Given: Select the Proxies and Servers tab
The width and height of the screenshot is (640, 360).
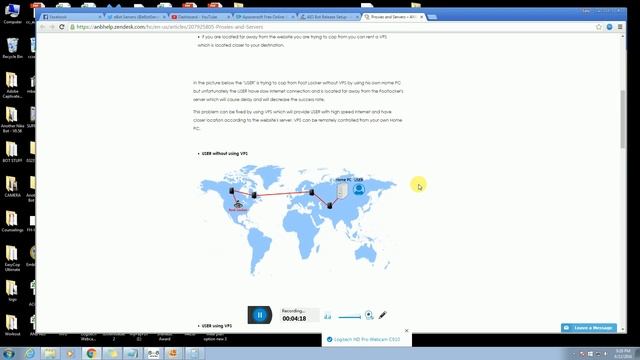Looking at the screenshot, I should pos(393,17).
